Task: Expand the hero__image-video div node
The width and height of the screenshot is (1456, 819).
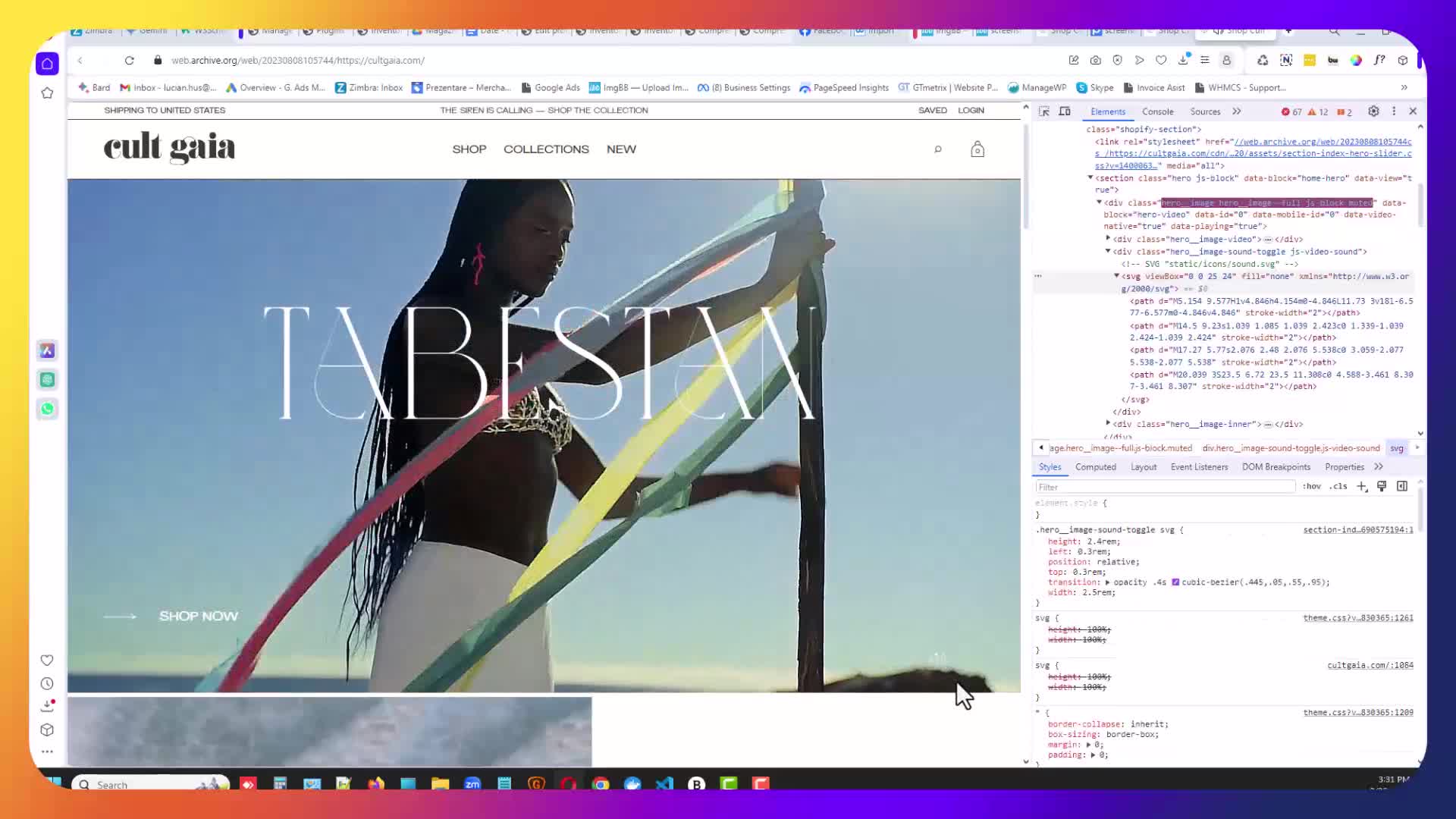Action: (x=1108, y=239)
